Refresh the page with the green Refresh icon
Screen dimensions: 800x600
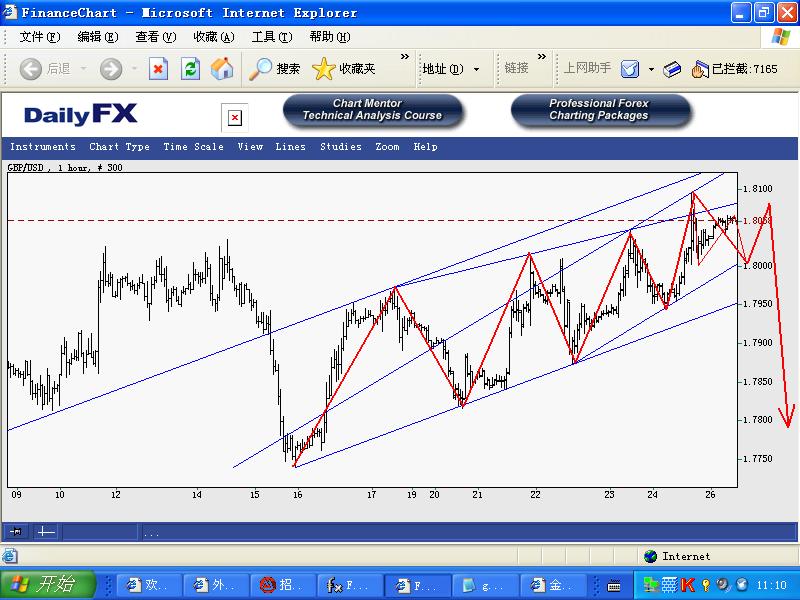pos(190,69)
